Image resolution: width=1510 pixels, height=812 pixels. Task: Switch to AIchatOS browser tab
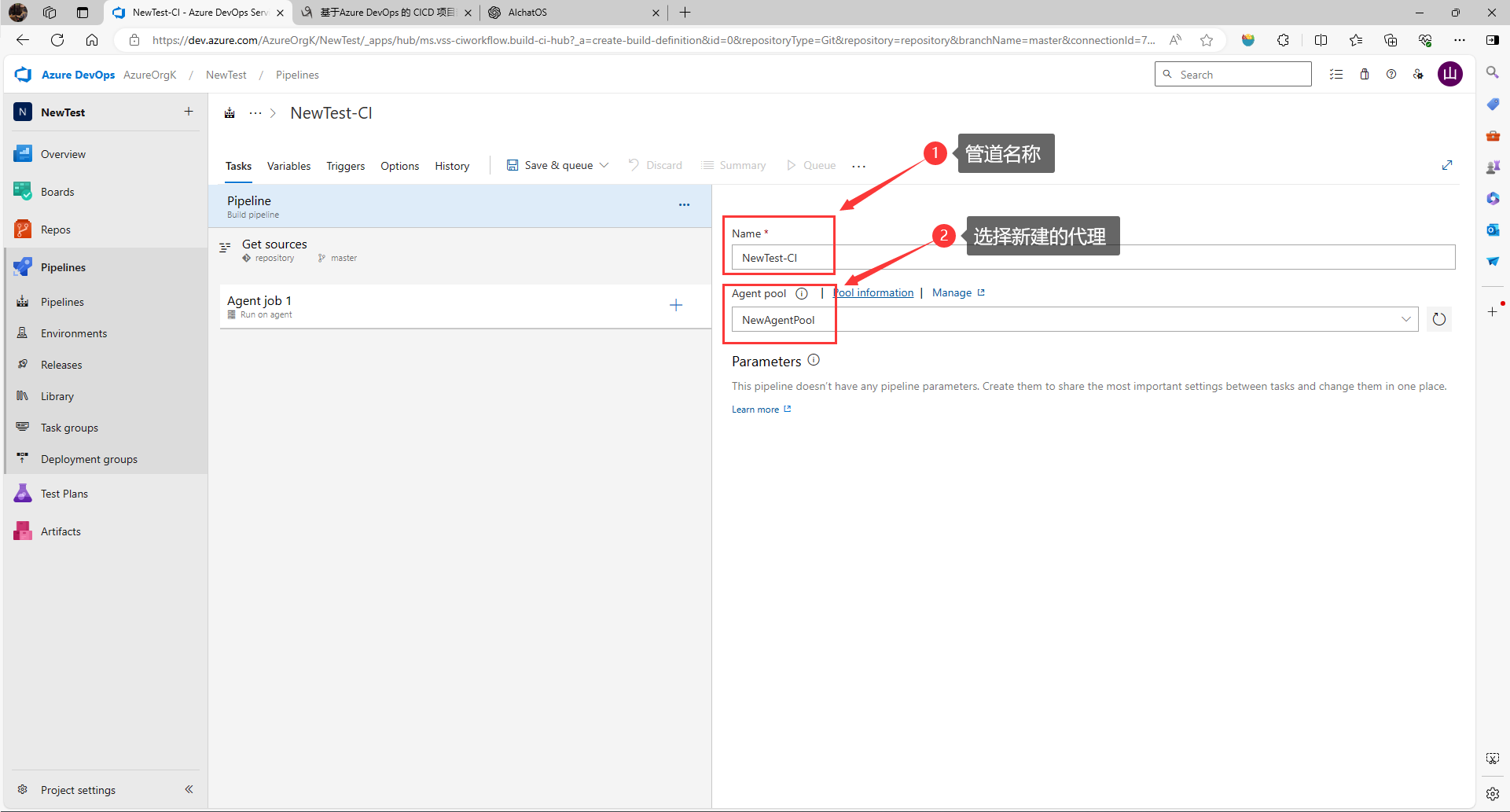pos(572,13)
